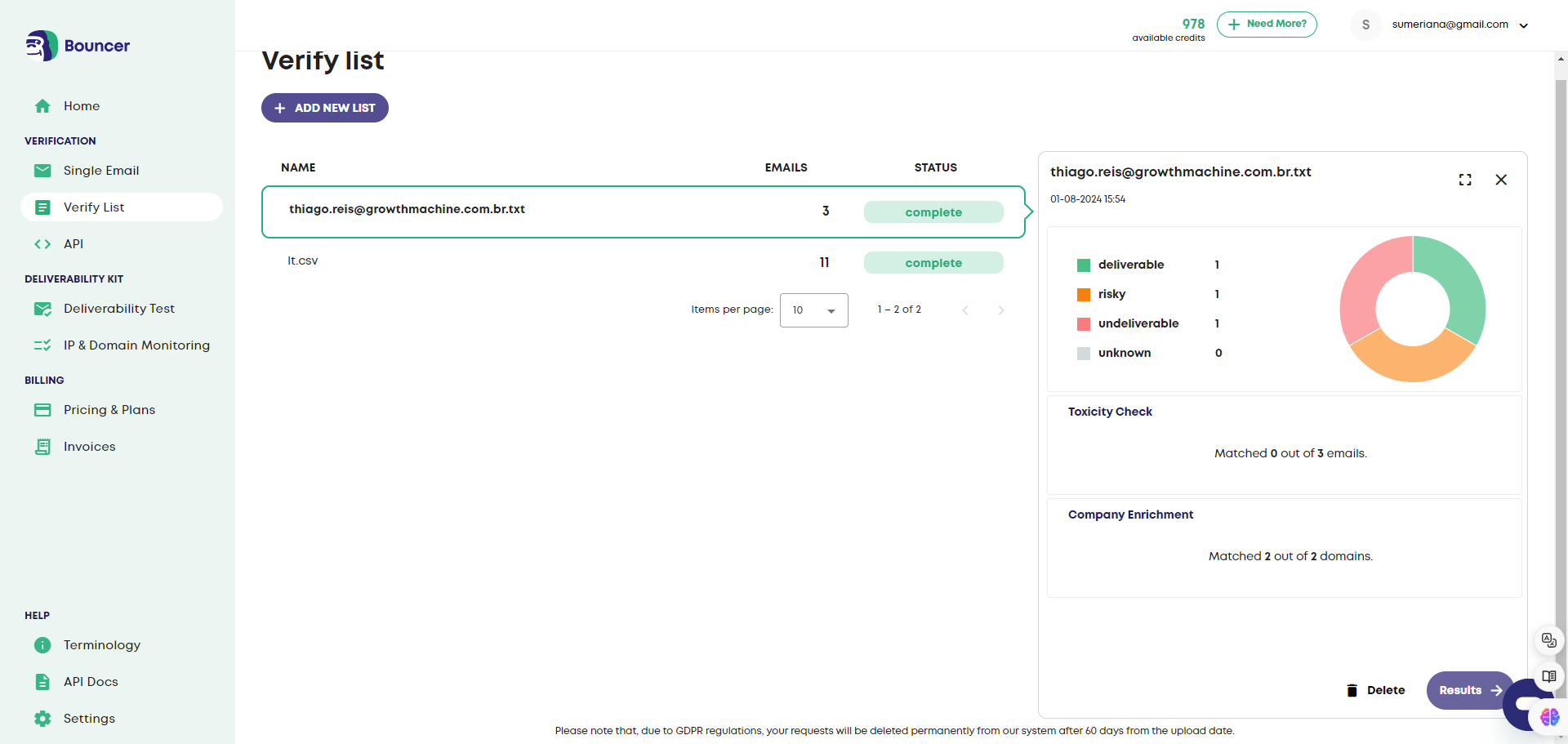Click complete status of thiago.reis list

coord(933,212)
